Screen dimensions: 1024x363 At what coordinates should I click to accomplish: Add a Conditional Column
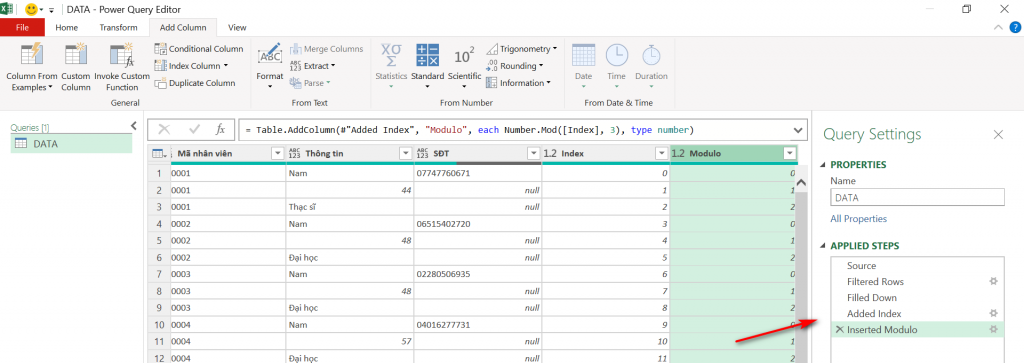pyautogui.click(x=199, y=49)
